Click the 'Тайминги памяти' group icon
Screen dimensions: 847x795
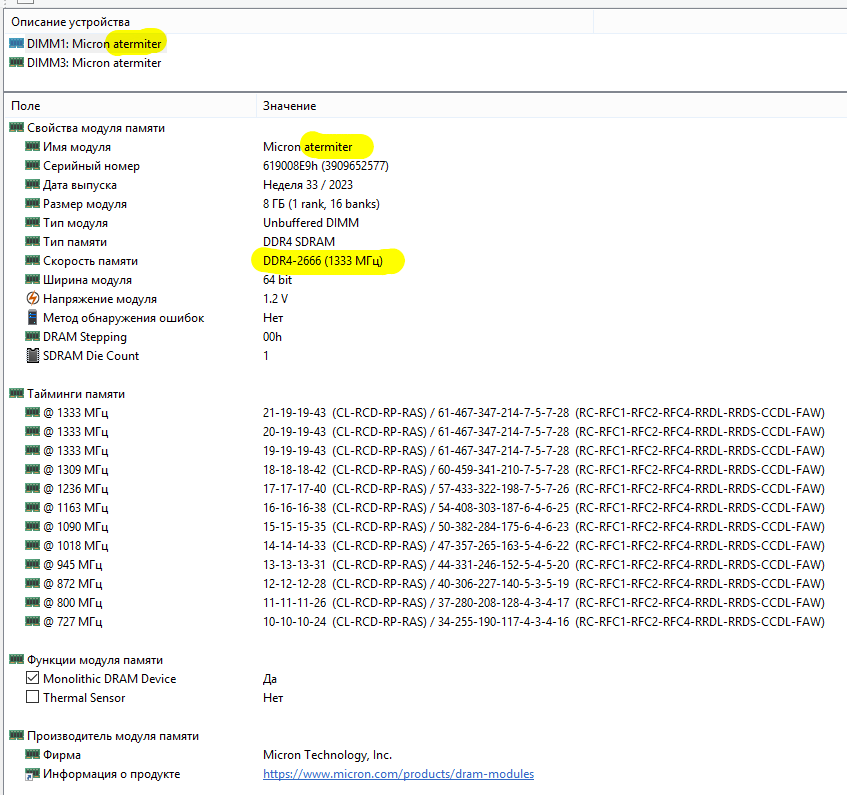point(16,393)
